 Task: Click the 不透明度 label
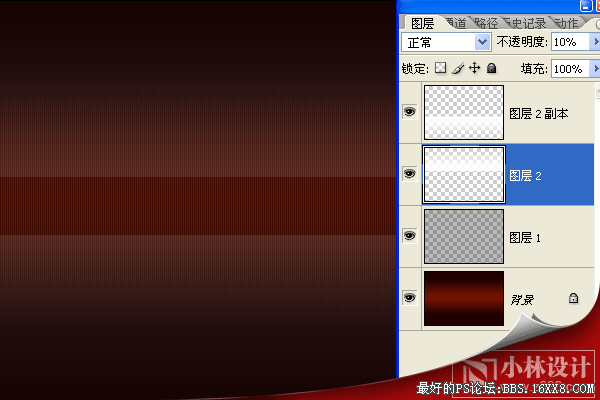tap(522, 41)
